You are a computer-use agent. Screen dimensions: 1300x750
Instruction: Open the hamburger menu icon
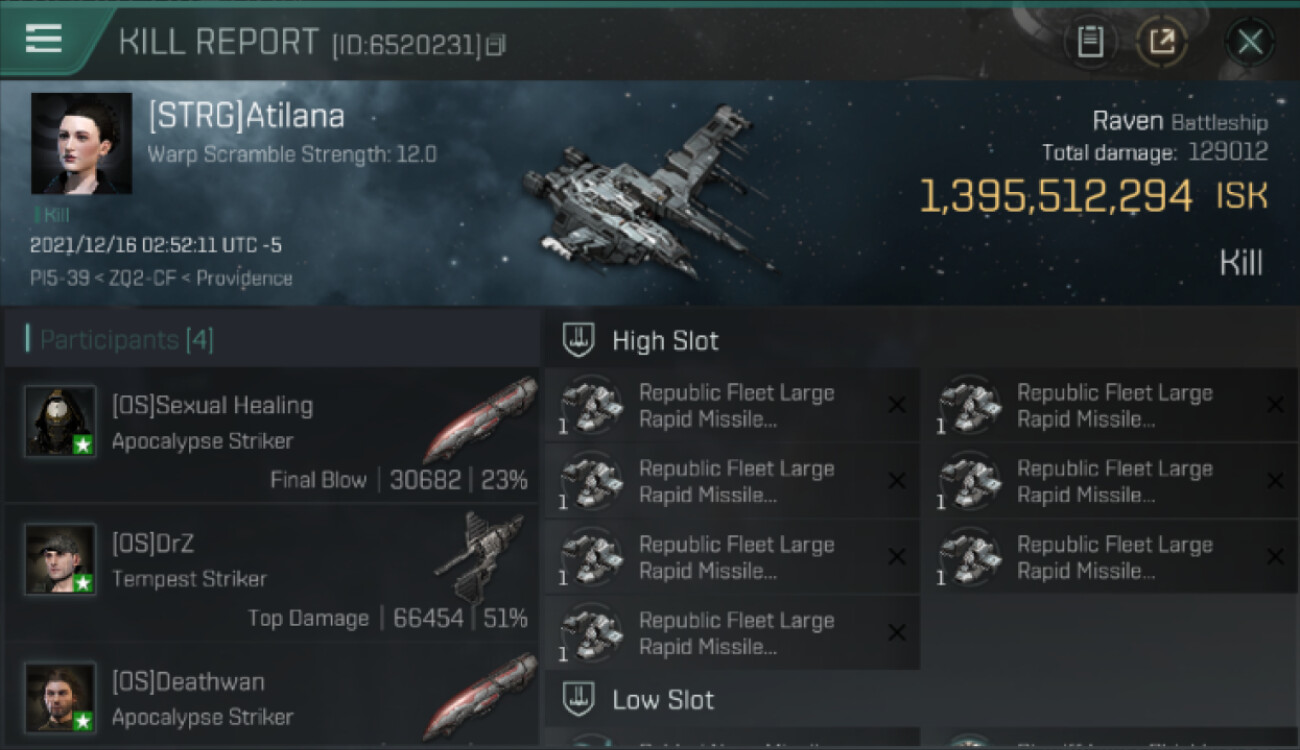coord(43,39)
